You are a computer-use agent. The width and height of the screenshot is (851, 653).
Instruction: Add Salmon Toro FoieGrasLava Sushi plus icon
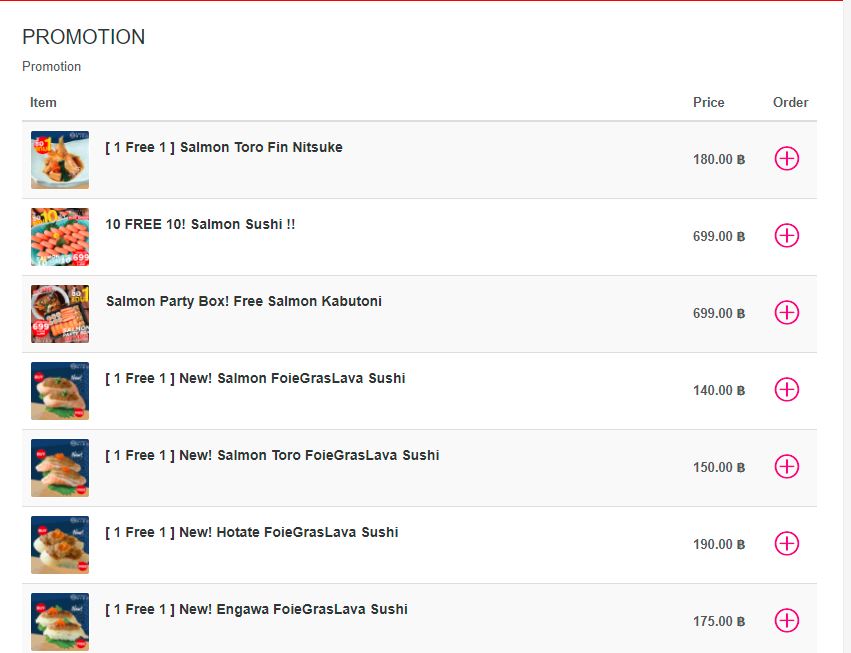[787, 466]
